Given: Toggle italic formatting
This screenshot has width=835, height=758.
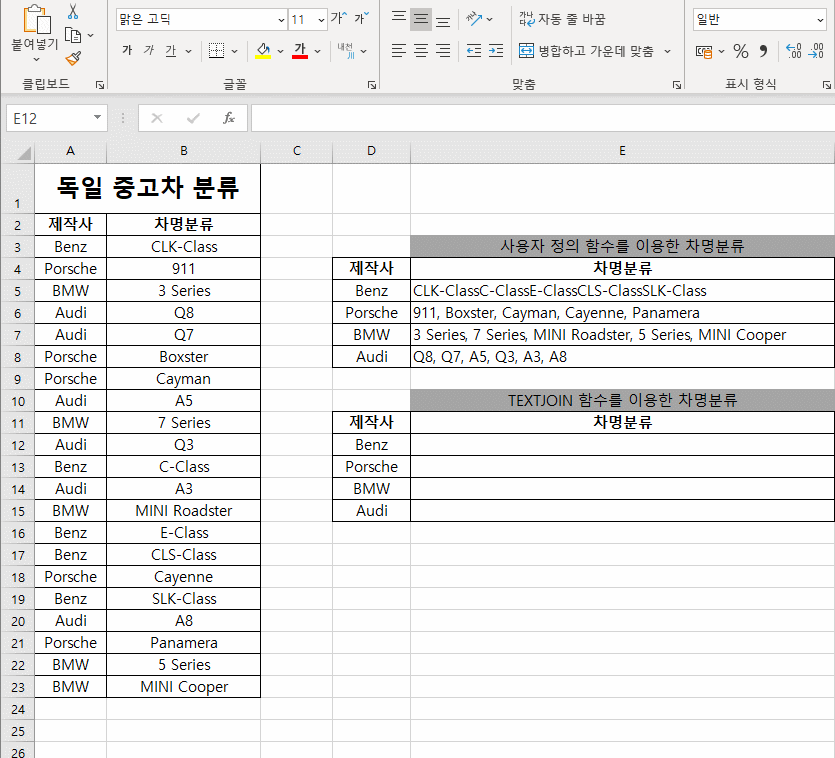Looking at the screenshot, I should pos(149,51).
